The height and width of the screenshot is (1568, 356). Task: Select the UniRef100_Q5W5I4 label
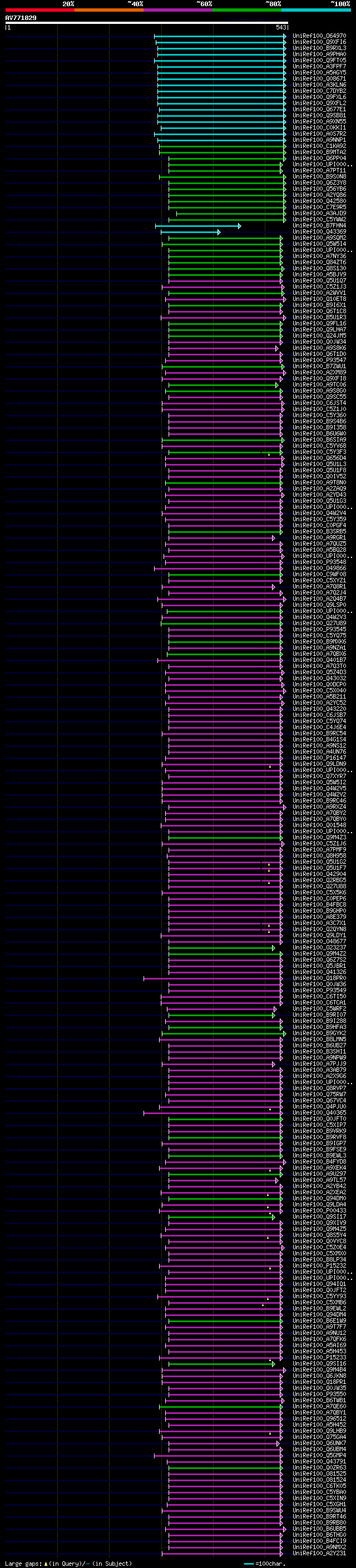pos(319,244)
